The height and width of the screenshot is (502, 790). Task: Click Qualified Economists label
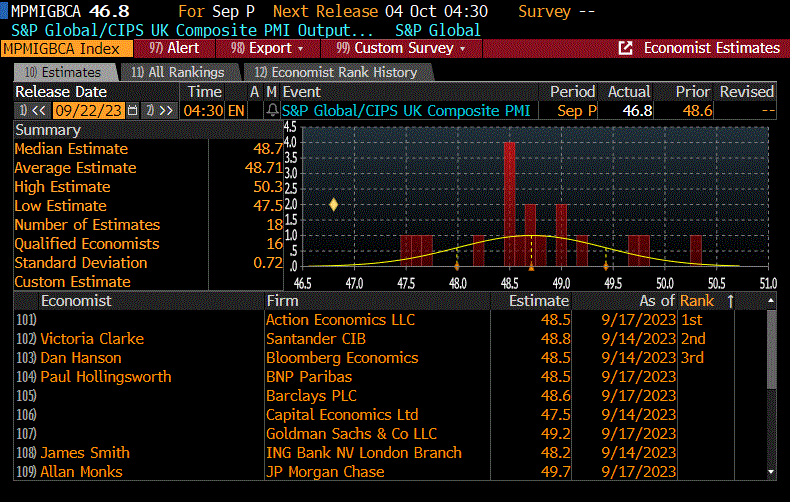click(87, 244)
